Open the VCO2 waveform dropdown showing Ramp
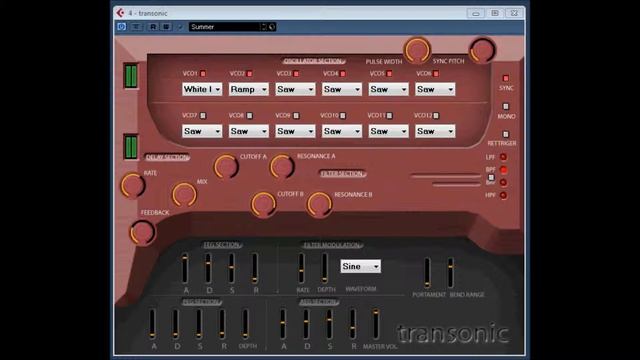 point(249,89)
